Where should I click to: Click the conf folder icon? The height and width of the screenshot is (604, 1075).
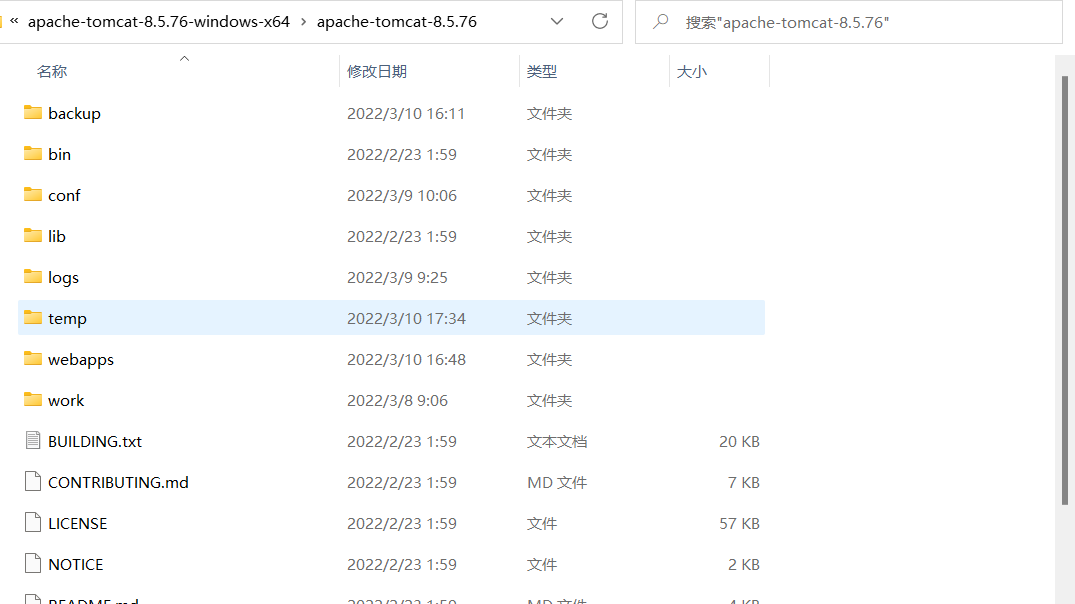[33, 195]
